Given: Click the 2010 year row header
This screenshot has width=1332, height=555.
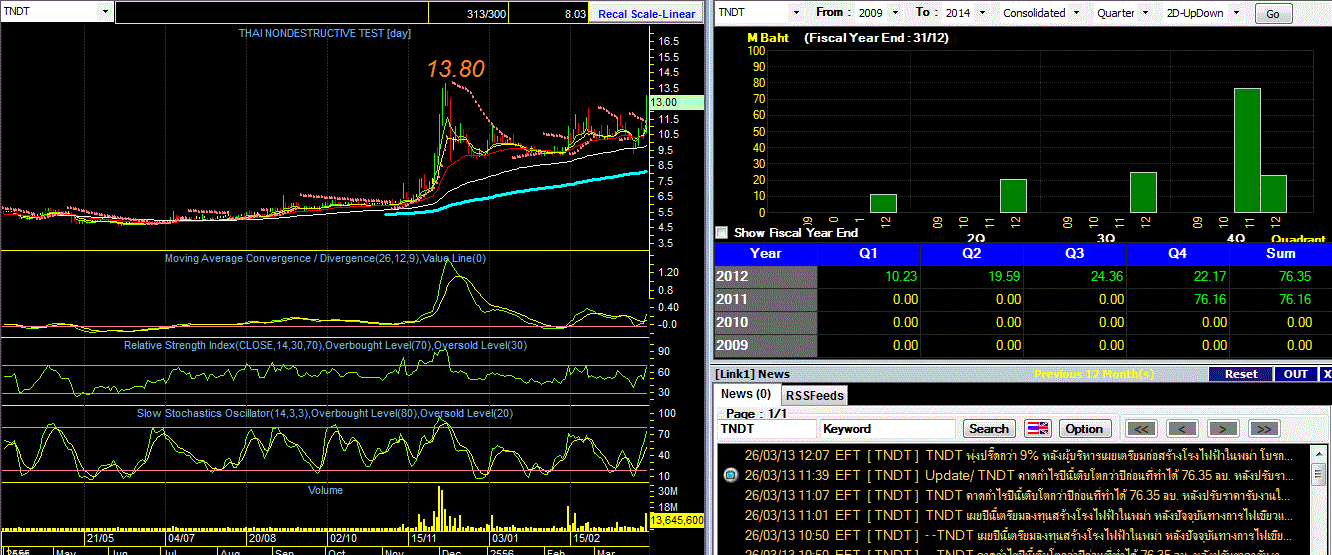Looking at the screenshot, I should [x=765, y=322].
